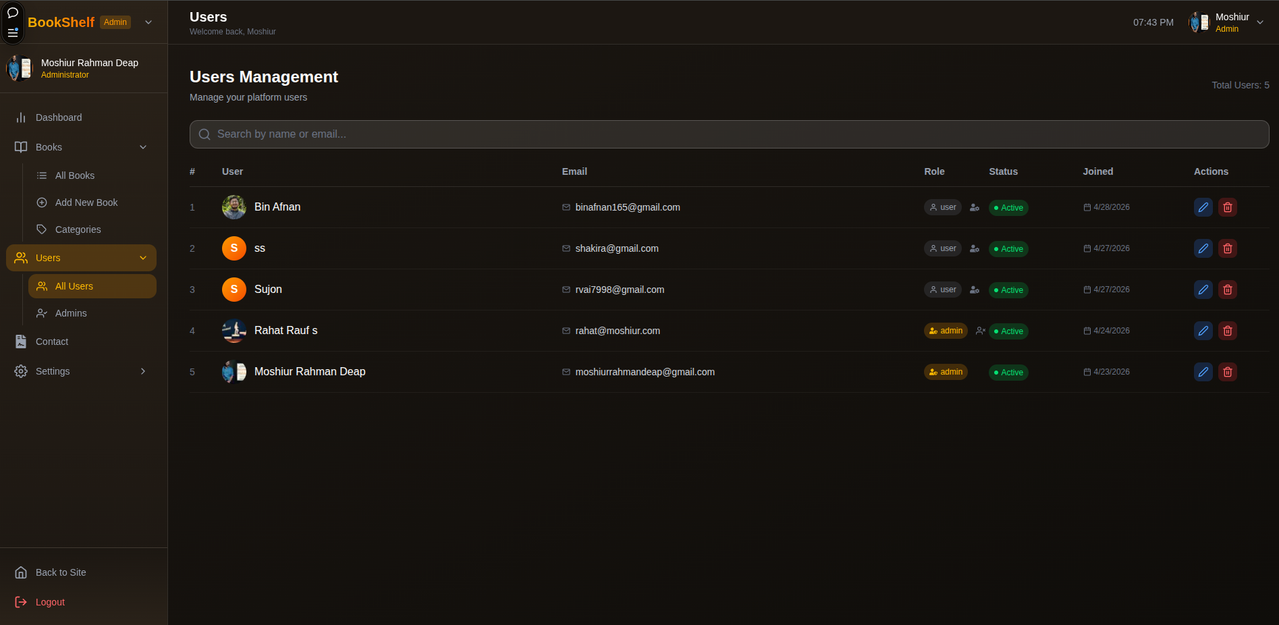Click the Email column header
Screen dimensions: 1279x625
click(x=574, y=171)
